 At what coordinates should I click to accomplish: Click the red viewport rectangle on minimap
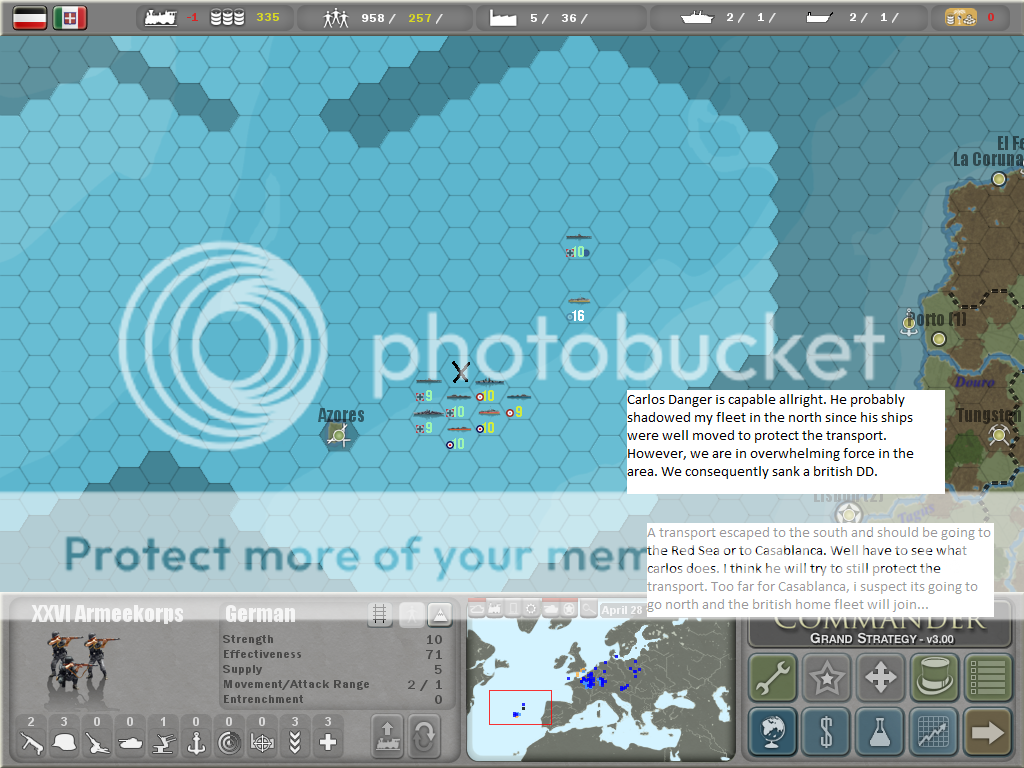coord(520,707)
